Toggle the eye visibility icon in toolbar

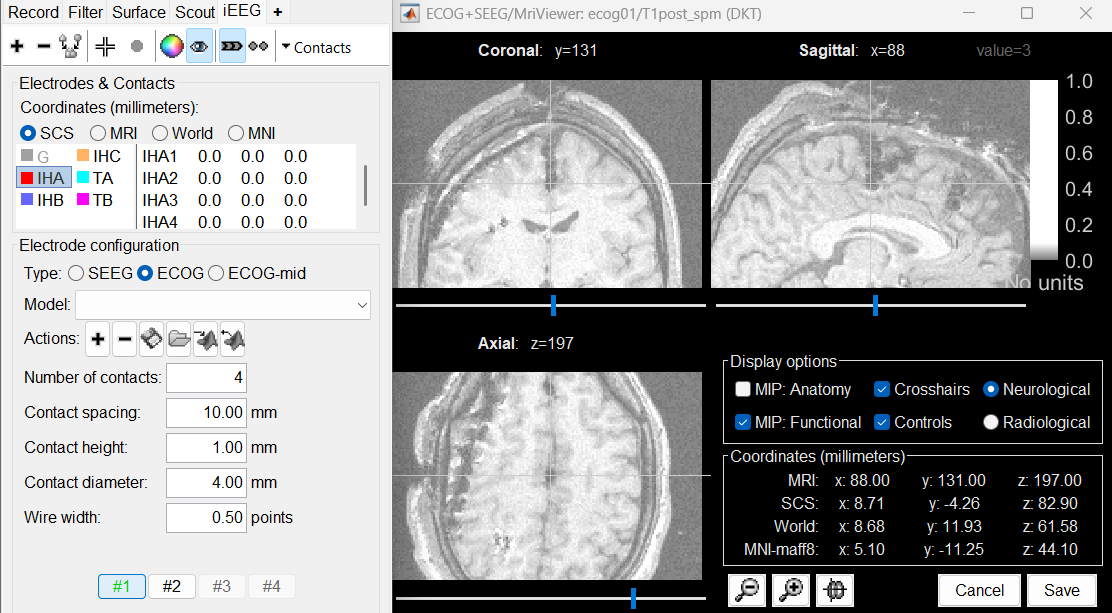[199, 47]
